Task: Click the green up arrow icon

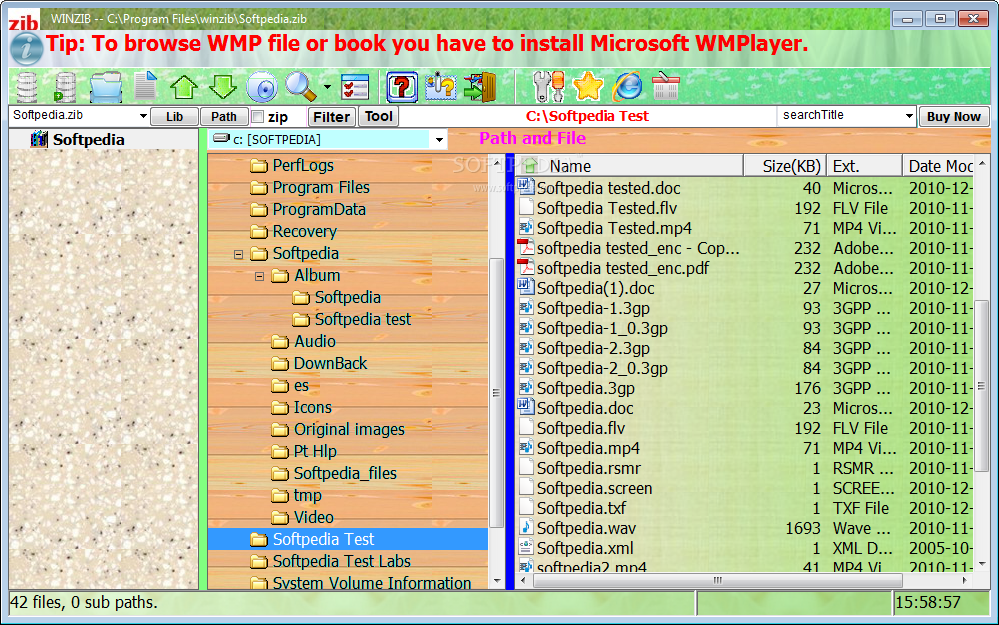Action: 184,87
